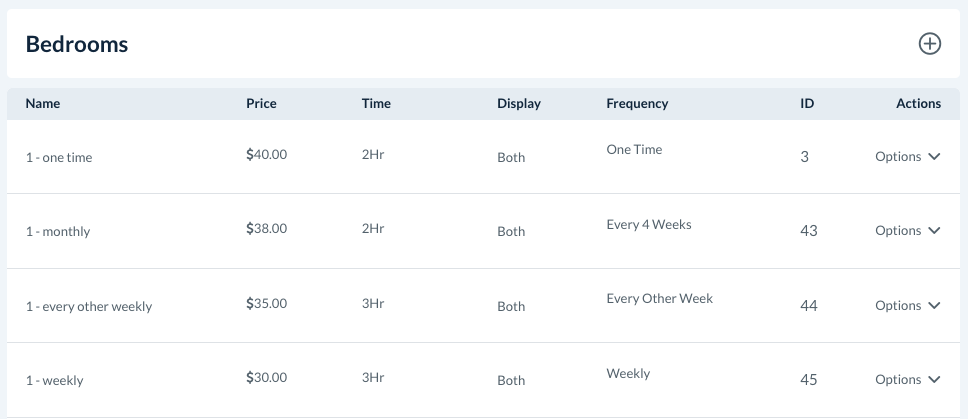Expand Options menu for 1 - monthly
This screenshot has height=419, width=968.
[x=907, y=231]
